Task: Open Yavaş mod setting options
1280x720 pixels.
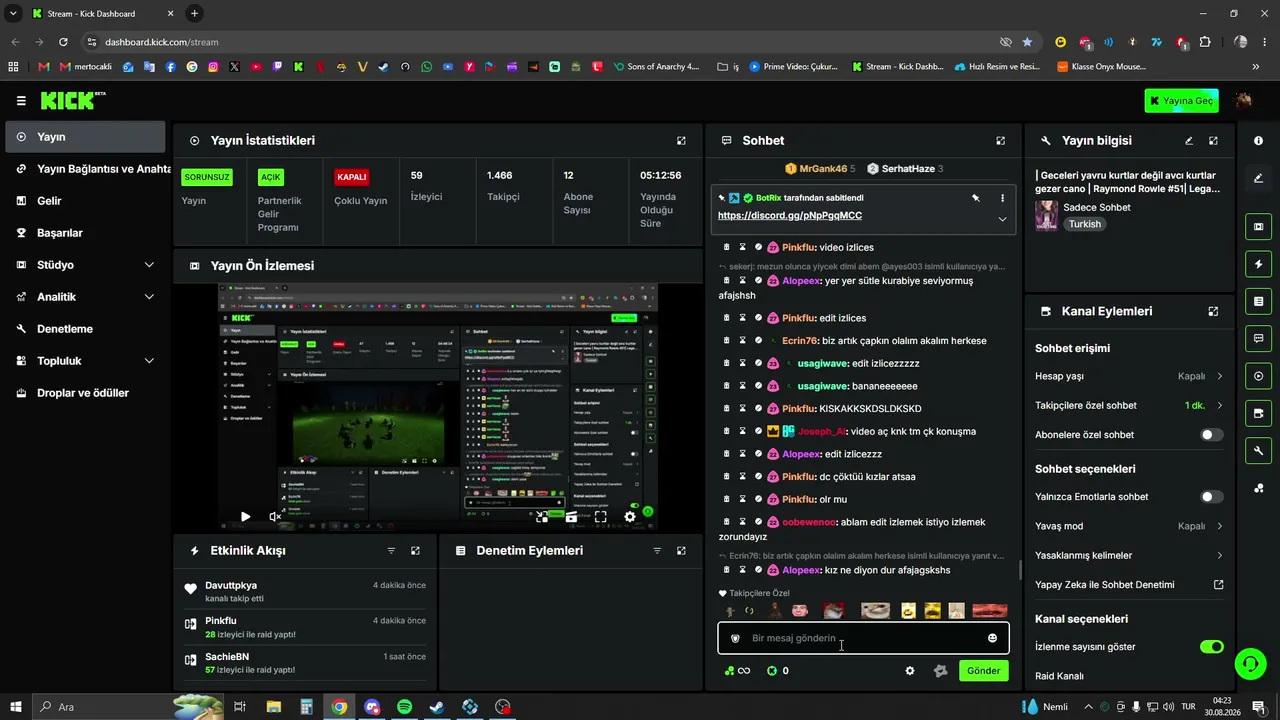Action: click(x=1129, y=526)
